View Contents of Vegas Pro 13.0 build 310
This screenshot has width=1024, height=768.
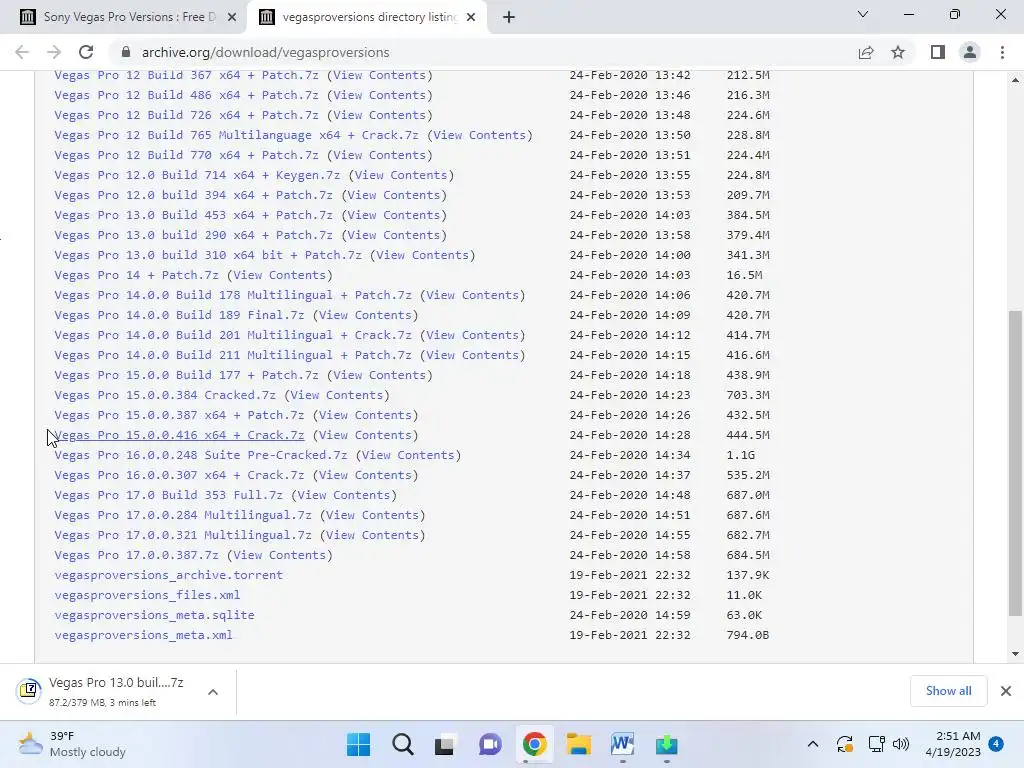click(423, 255)
